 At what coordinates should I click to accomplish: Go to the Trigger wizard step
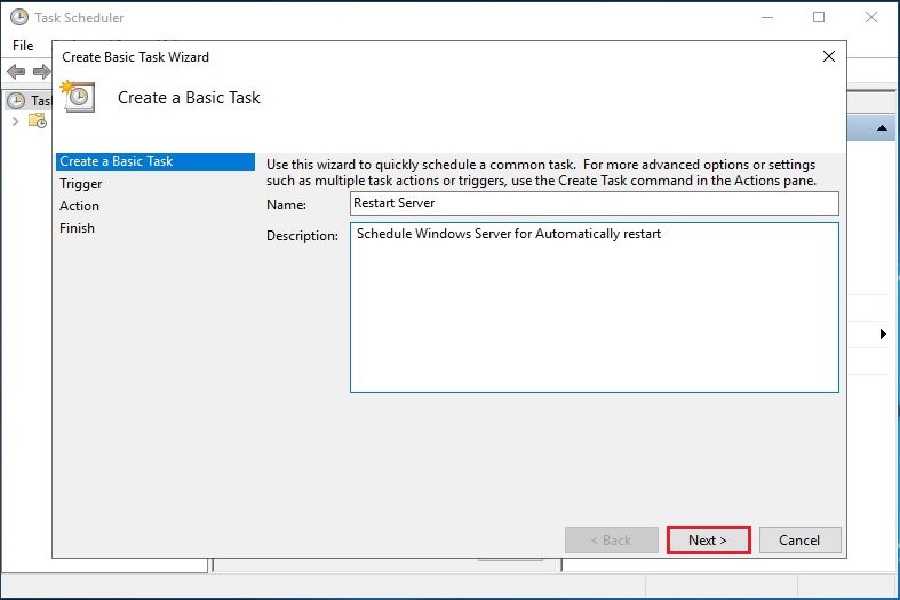tap(81, 184)
